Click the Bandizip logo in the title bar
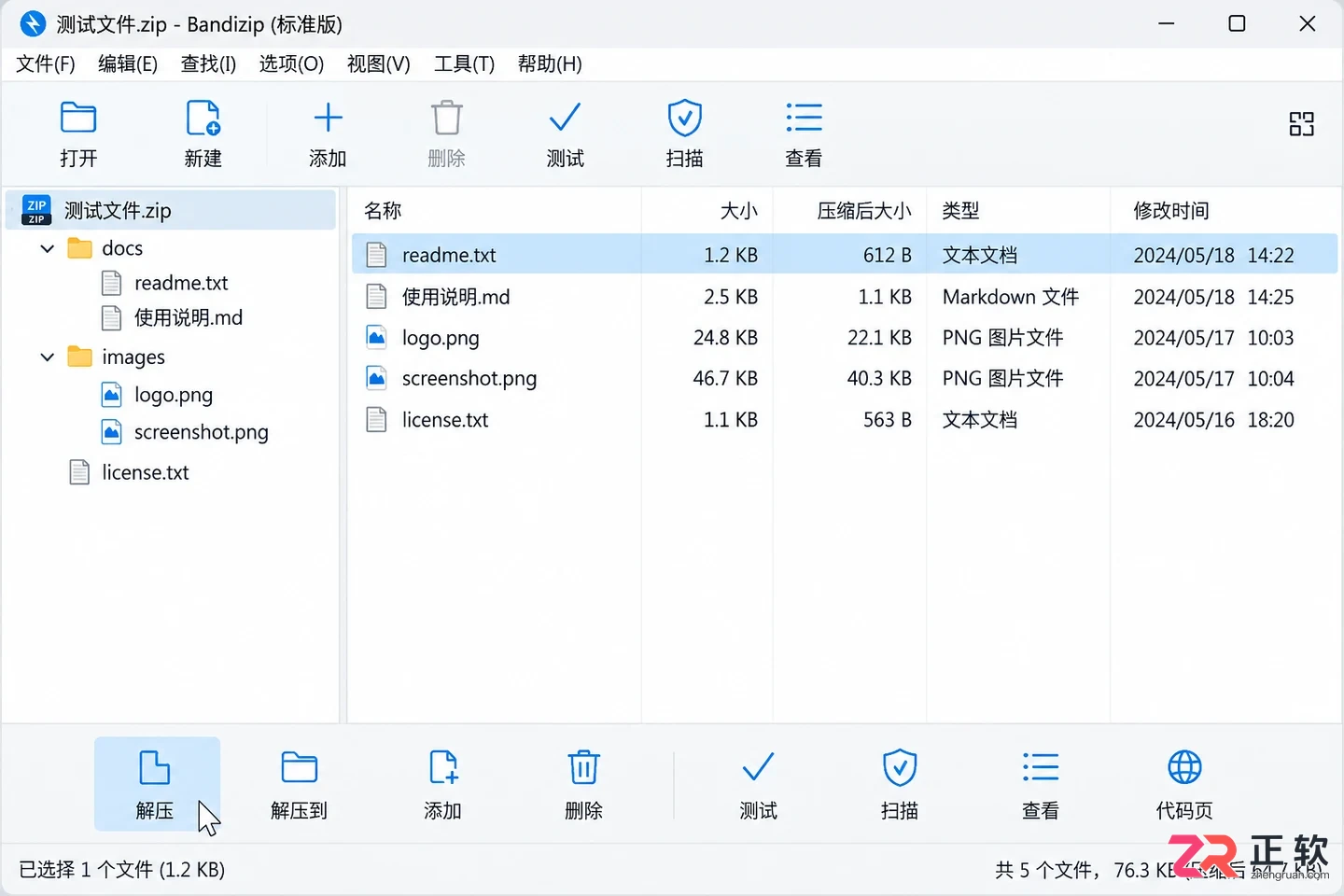The image size is (1344, 896). click(x=33, y=23)
